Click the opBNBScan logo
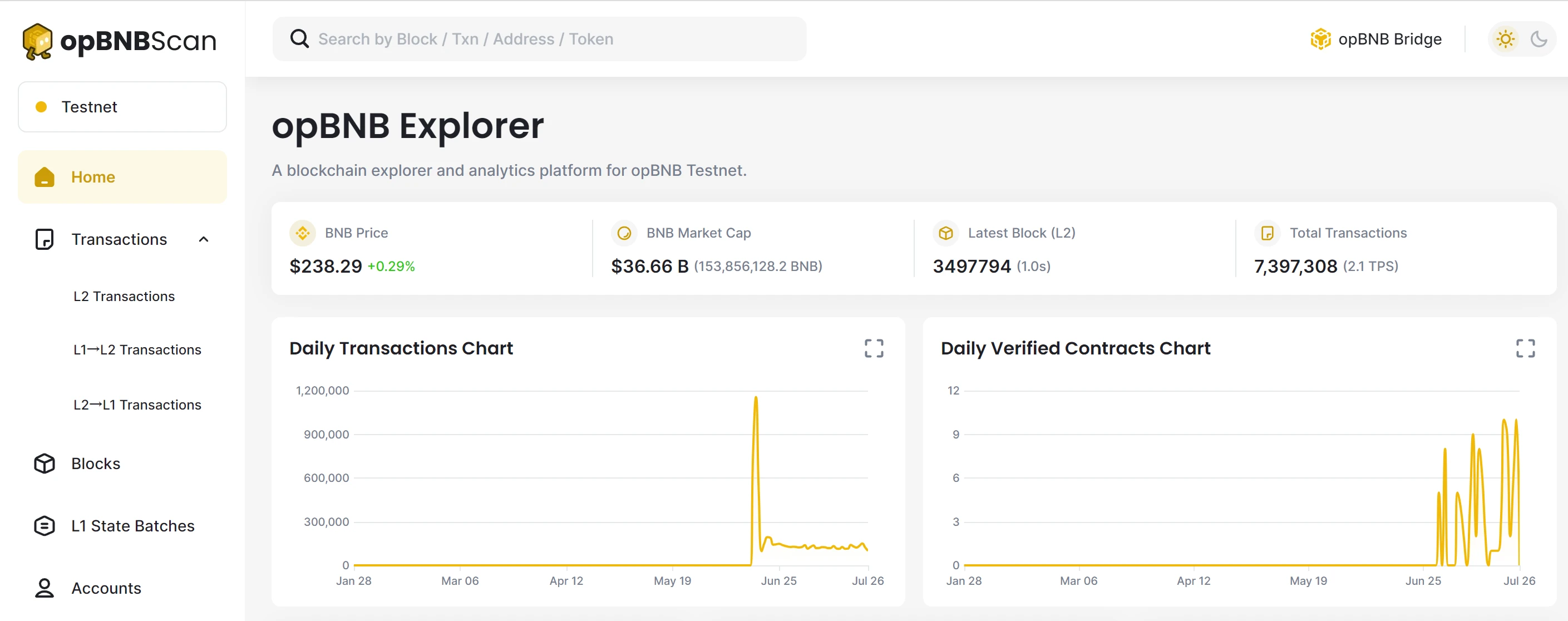The height and width of the screenshot is (621, 1568). tap(119, 41)
